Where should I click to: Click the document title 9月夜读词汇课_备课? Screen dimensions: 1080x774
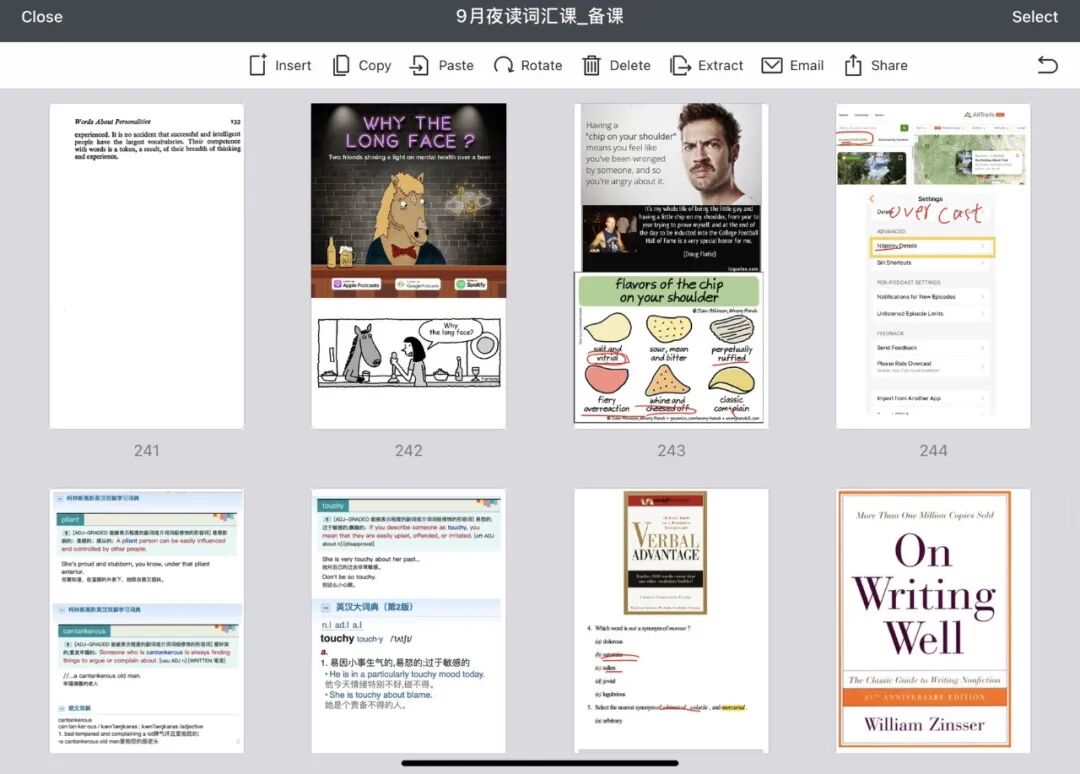pos(540,17)
